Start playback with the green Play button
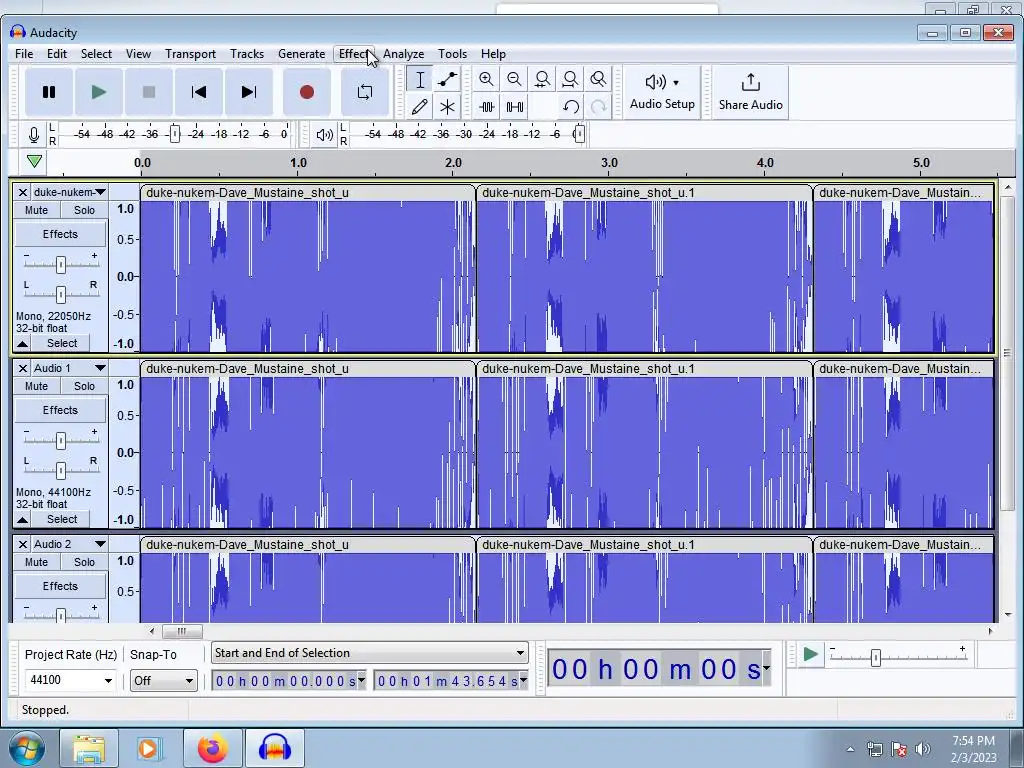The height and width of the screenshot is (768, 1024). pos(99,92)
